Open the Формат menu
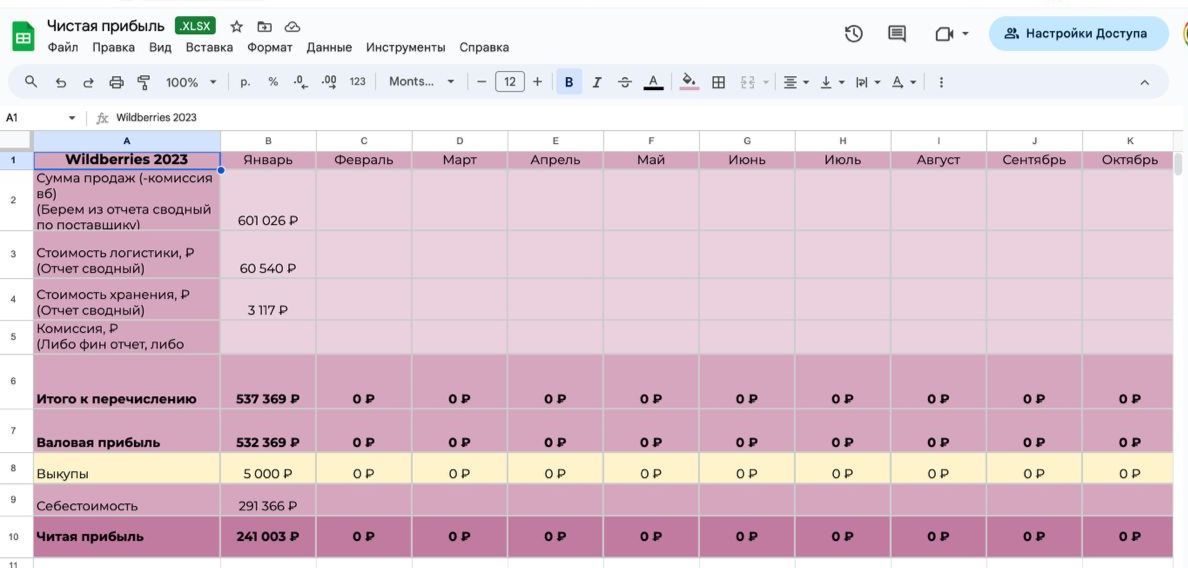Viewport: 1188px width, 568px height. pos(270,47)
